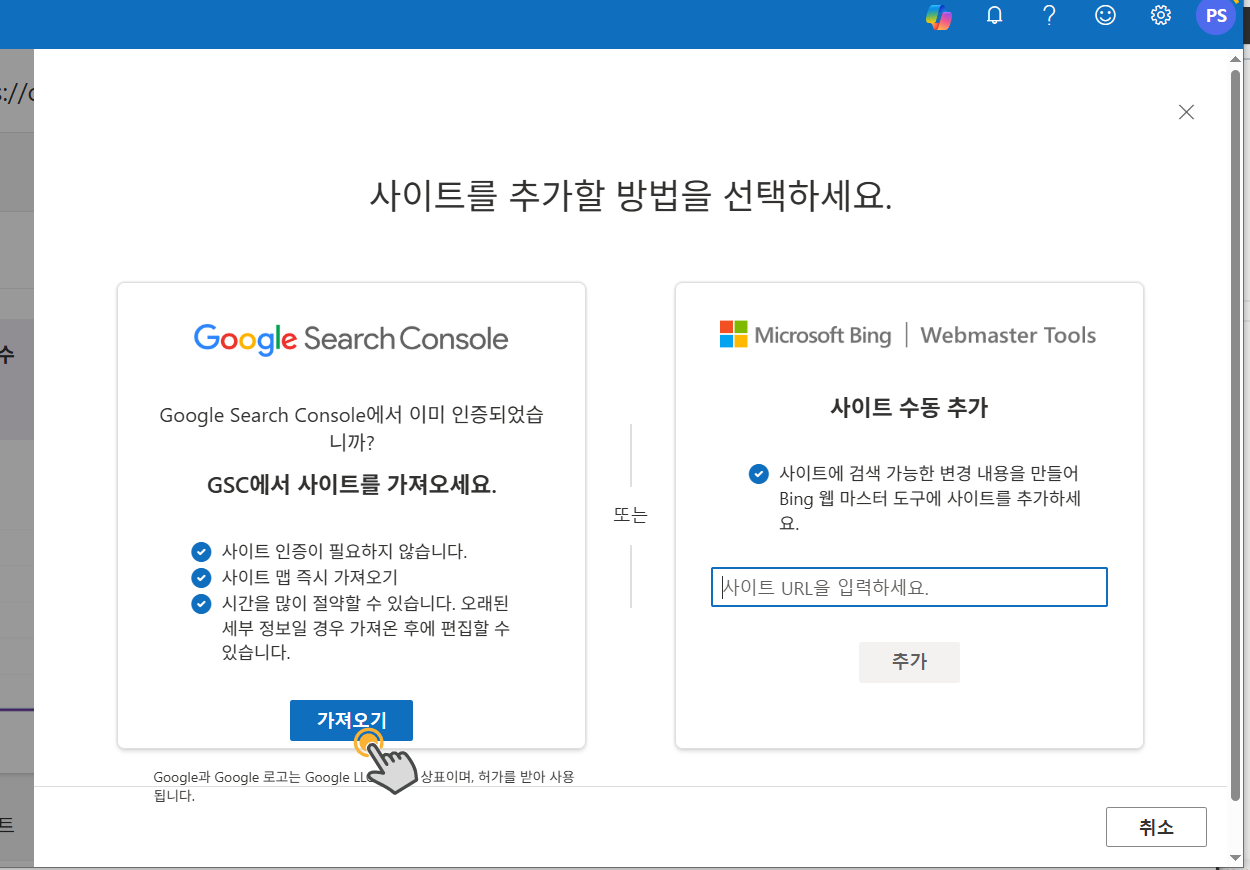Screen dimensions: 1250x870
Task: Click the 가져오기 import button
Action: click(351, 720)
